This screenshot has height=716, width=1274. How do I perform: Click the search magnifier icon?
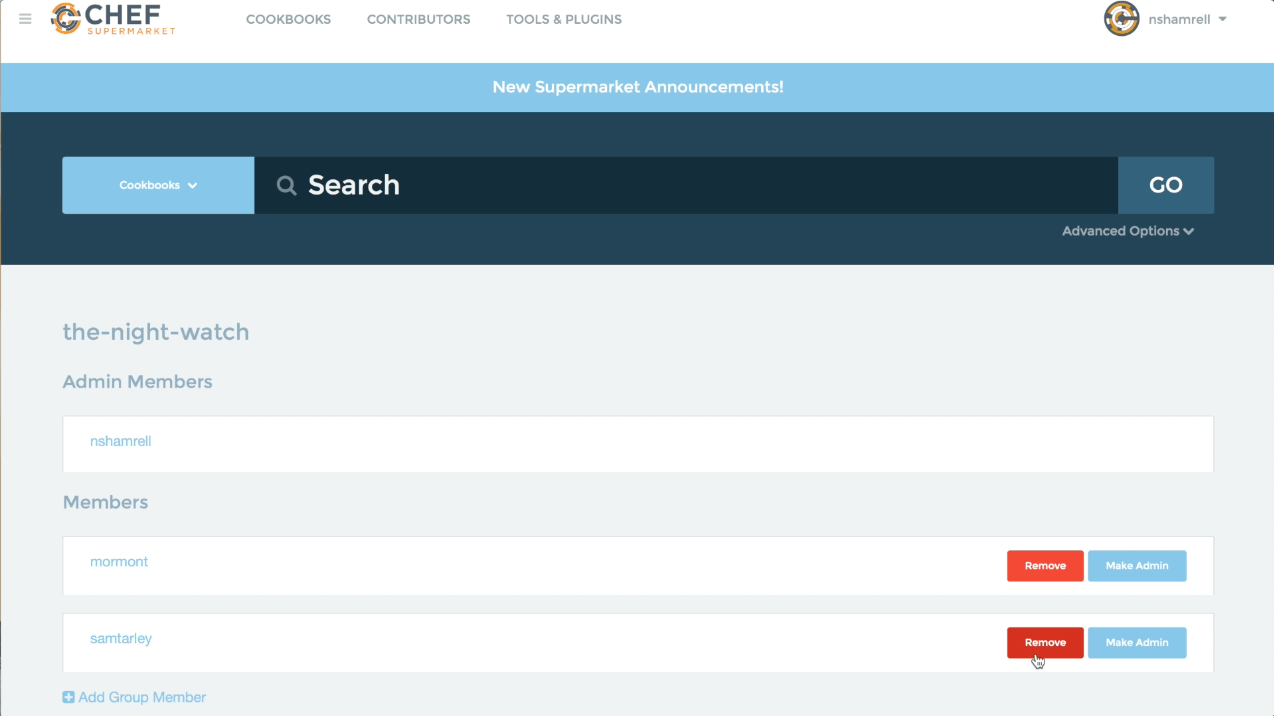[287, 185]
